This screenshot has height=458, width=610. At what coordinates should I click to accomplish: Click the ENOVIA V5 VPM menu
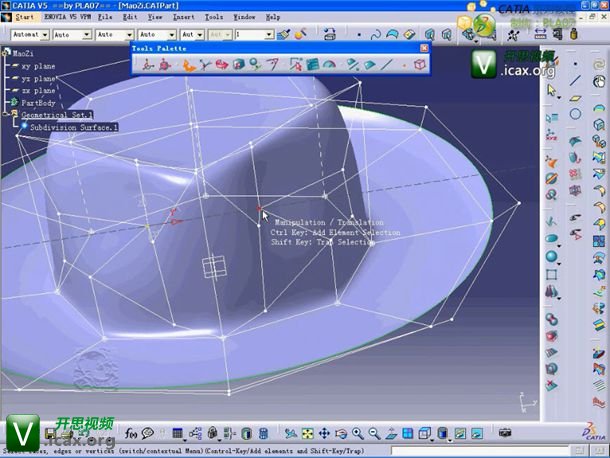(x=66, y=18)
